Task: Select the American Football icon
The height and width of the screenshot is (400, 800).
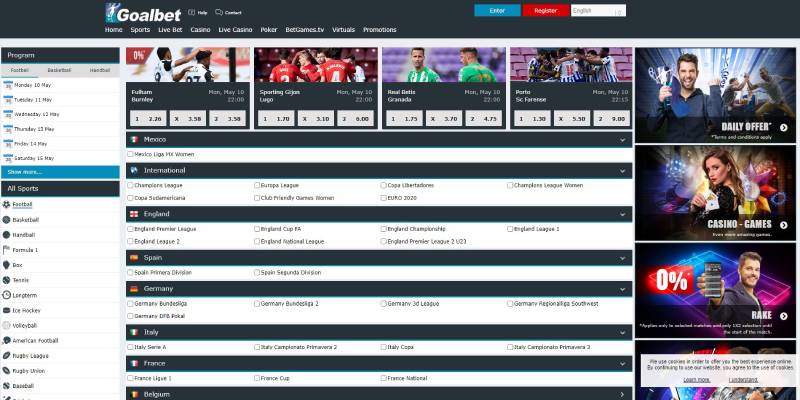Action: 6,340
